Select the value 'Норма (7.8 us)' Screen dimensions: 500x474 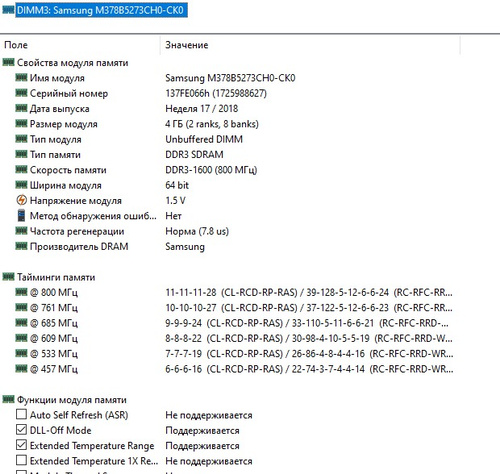click(197, 231)
